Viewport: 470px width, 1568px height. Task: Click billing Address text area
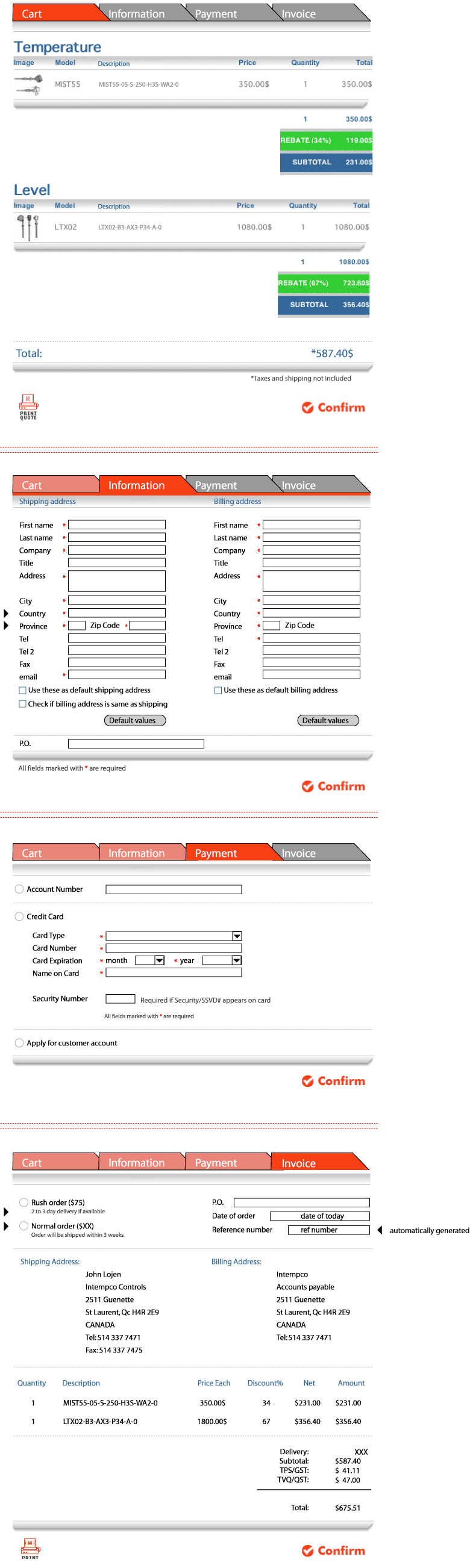click(x=311, y=580)
